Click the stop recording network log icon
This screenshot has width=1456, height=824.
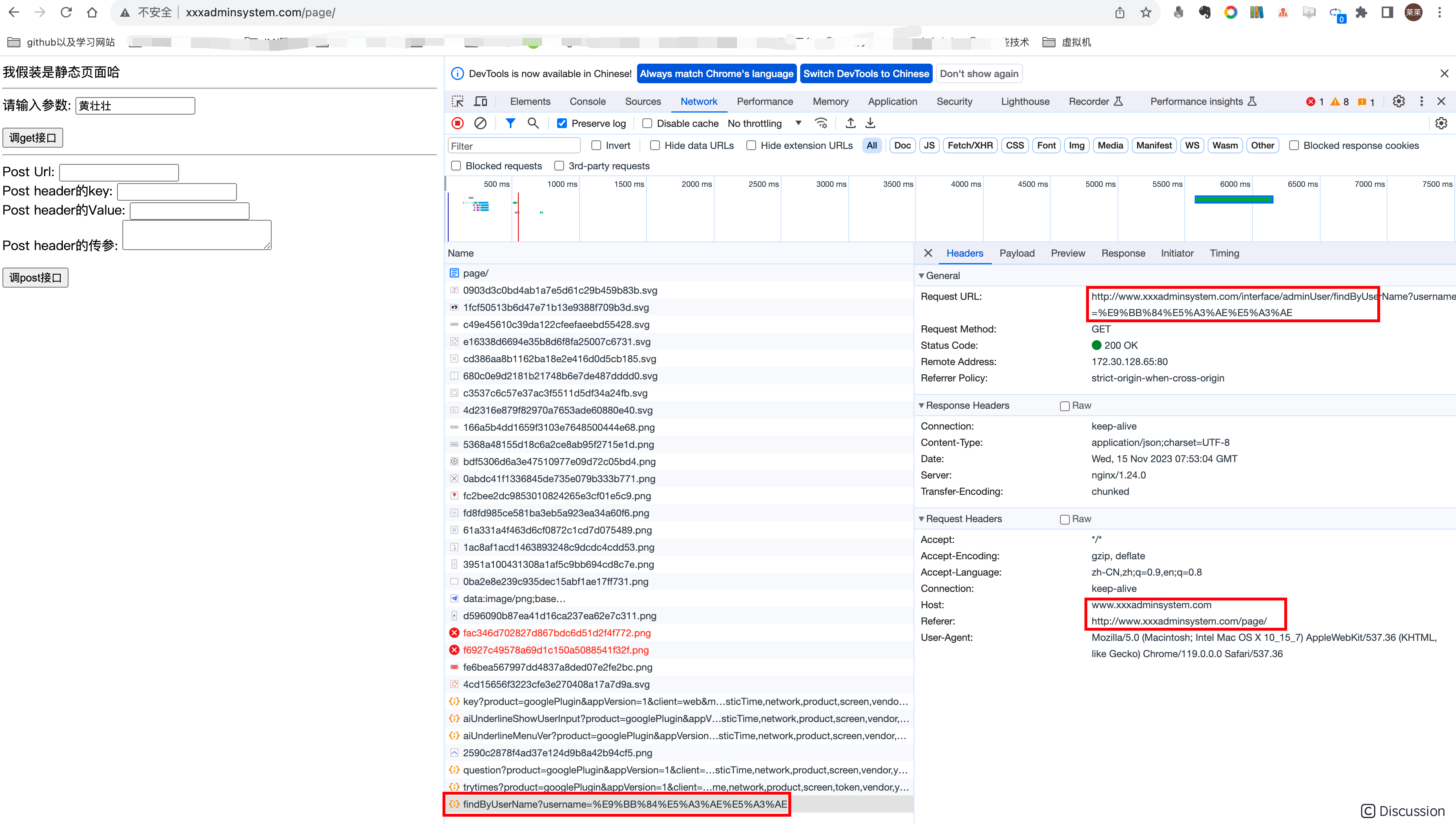tap(458, 123)
